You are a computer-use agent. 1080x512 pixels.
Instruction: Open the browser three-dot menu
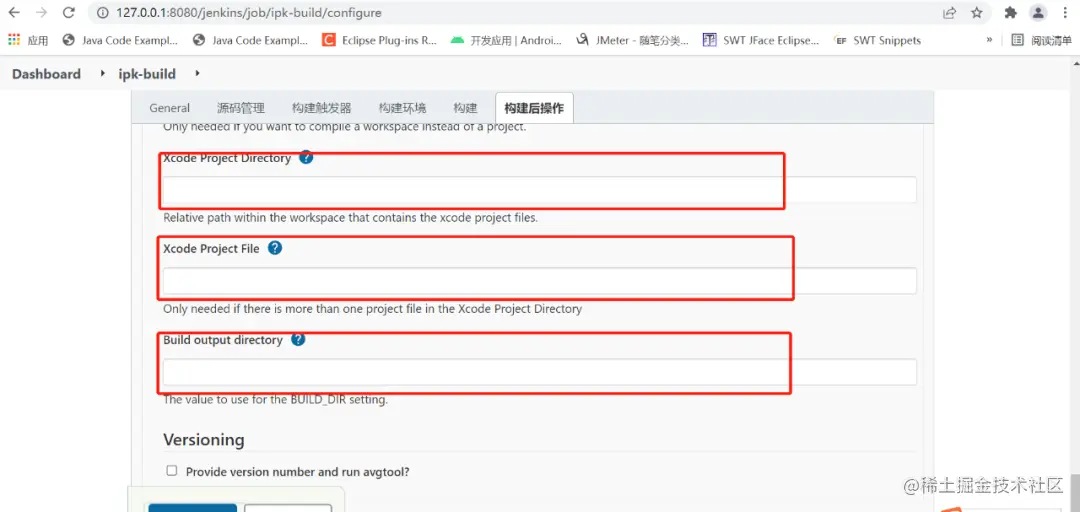[x=1066, y=12]
